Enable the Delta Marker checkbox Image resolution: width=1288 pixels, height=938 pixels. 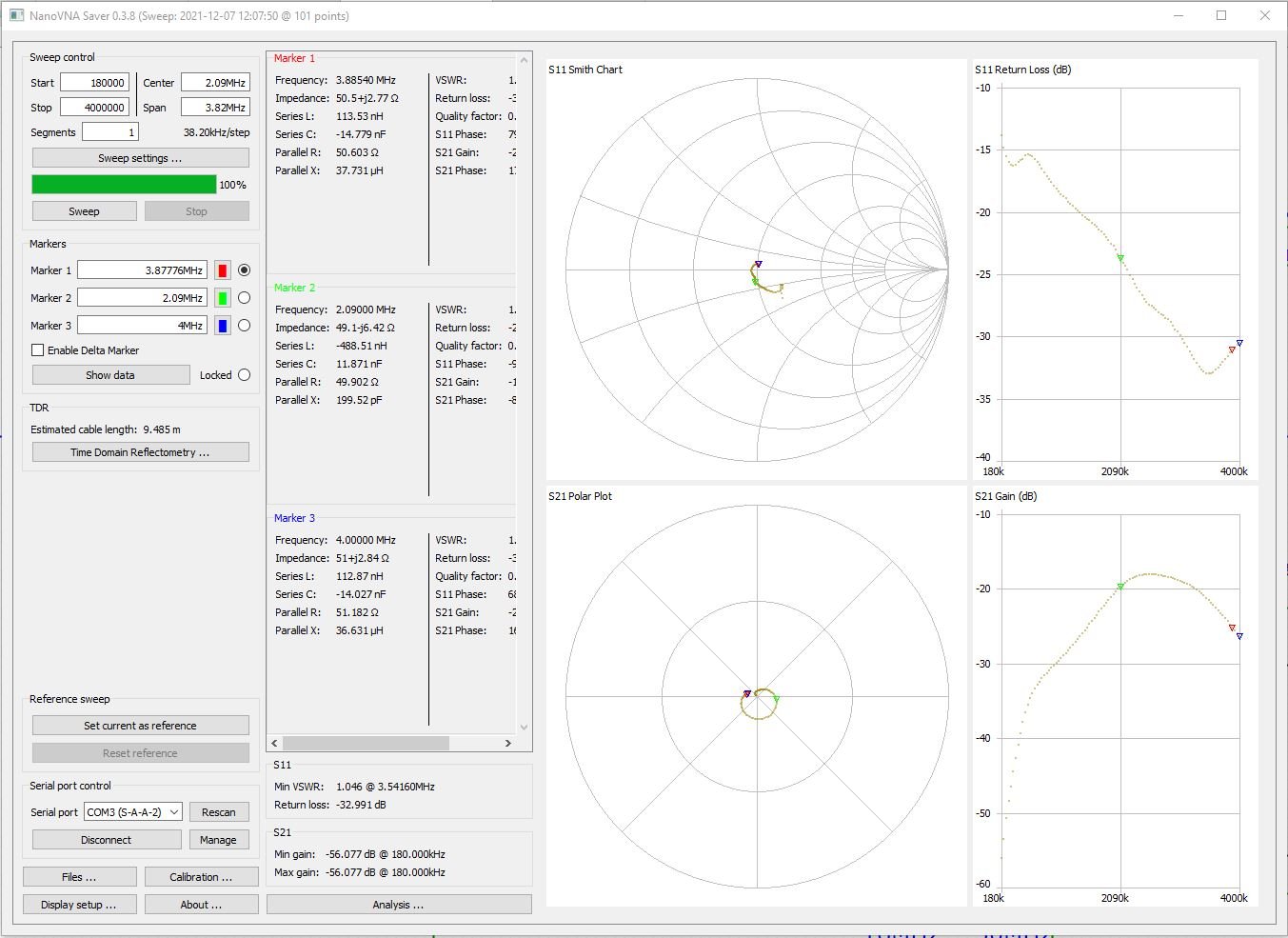(x=38, y=350)
